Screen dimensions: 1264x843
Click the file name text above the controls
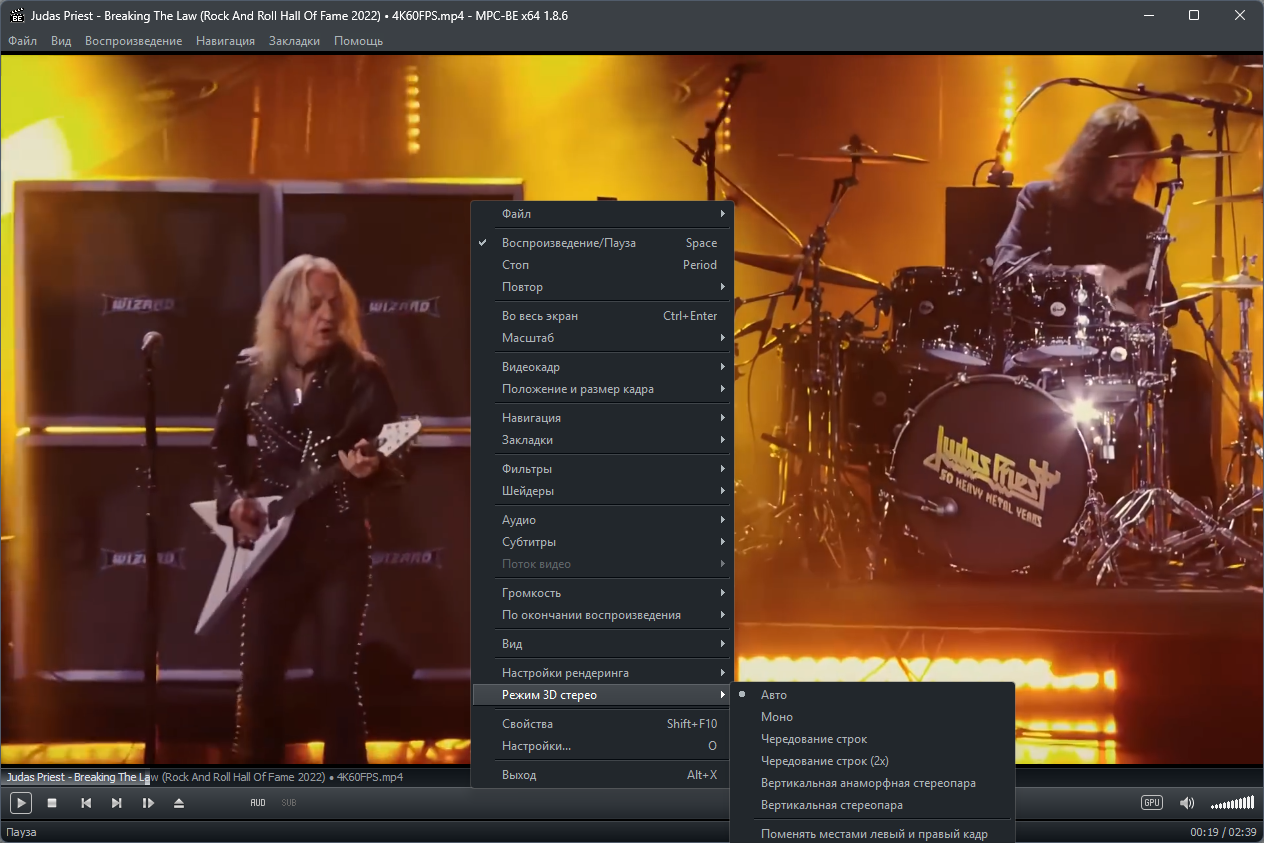point(204,777)
